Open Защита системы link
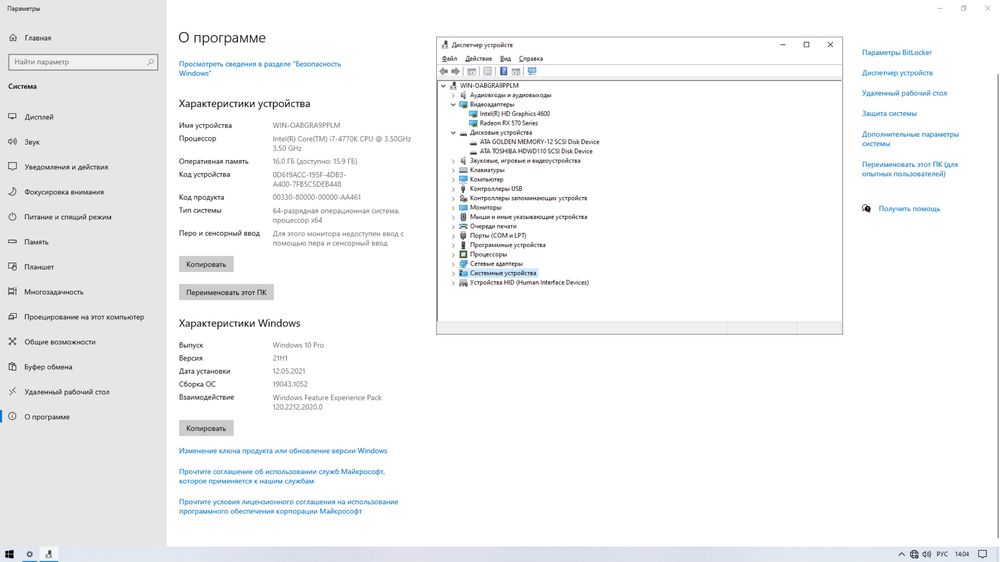Viewport: 1000px width, 562px height. pyautogui.click(x=889, y=114)
